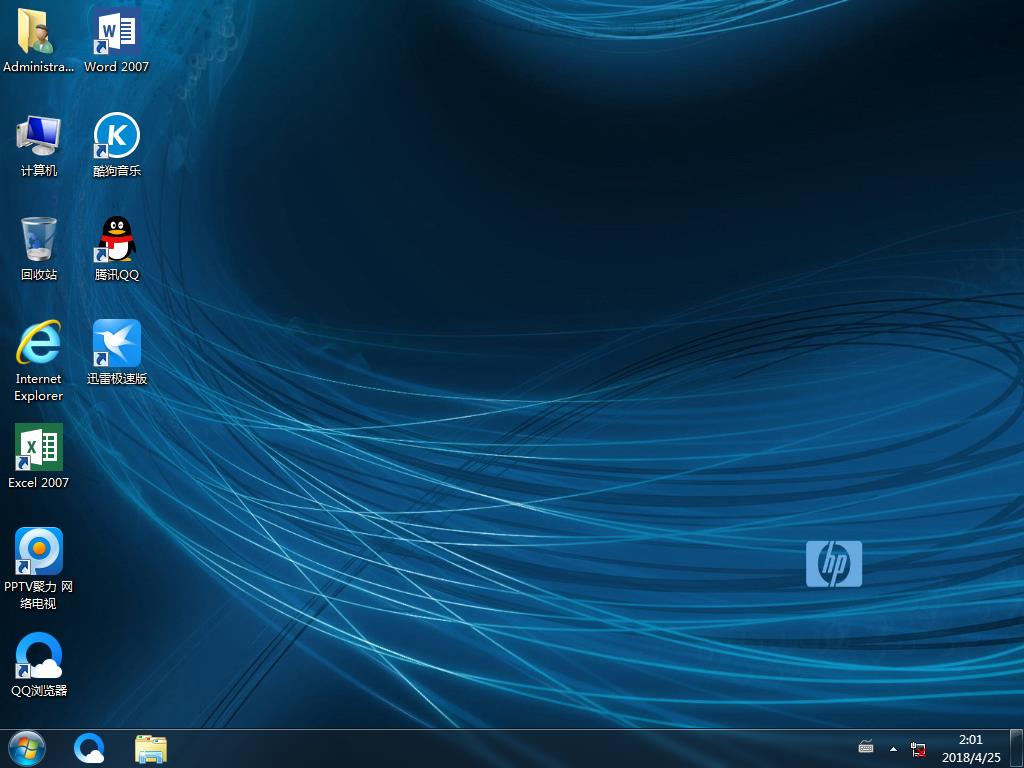Click the keyboard input method tray icon
Viewport: 1024px width, 768px height.
(x=866, y=746)
